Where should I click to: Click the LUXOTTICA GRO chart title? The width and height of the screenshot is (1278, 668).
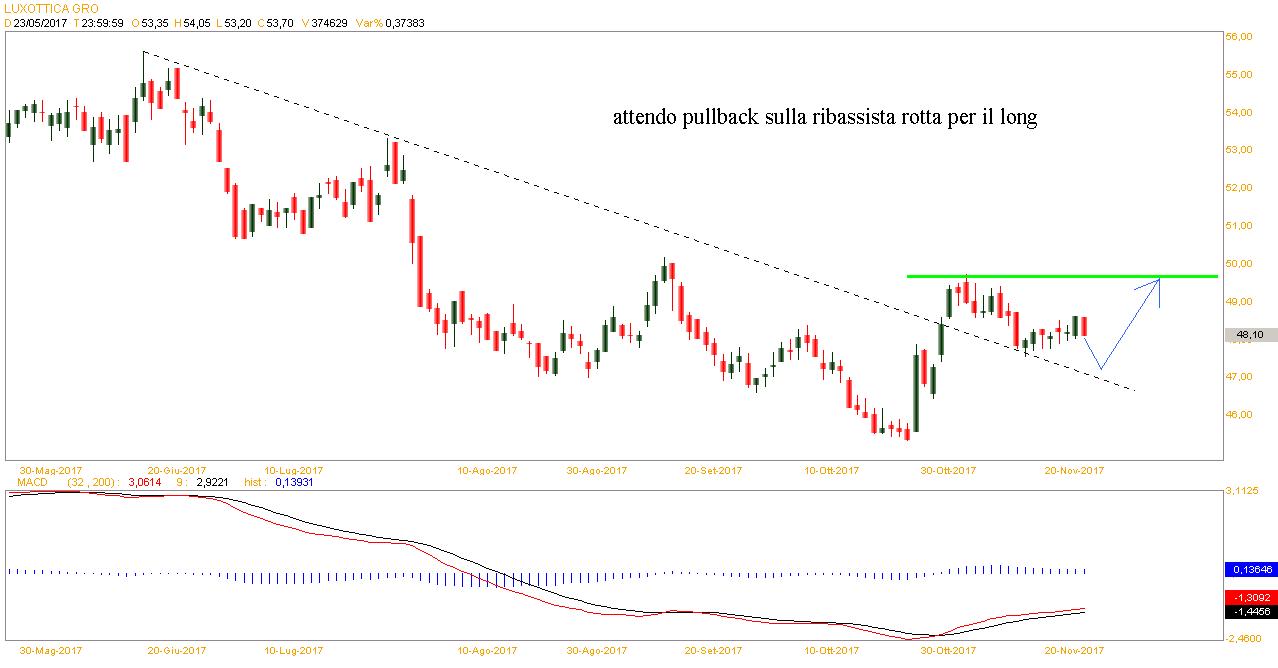tap(46, 8)
